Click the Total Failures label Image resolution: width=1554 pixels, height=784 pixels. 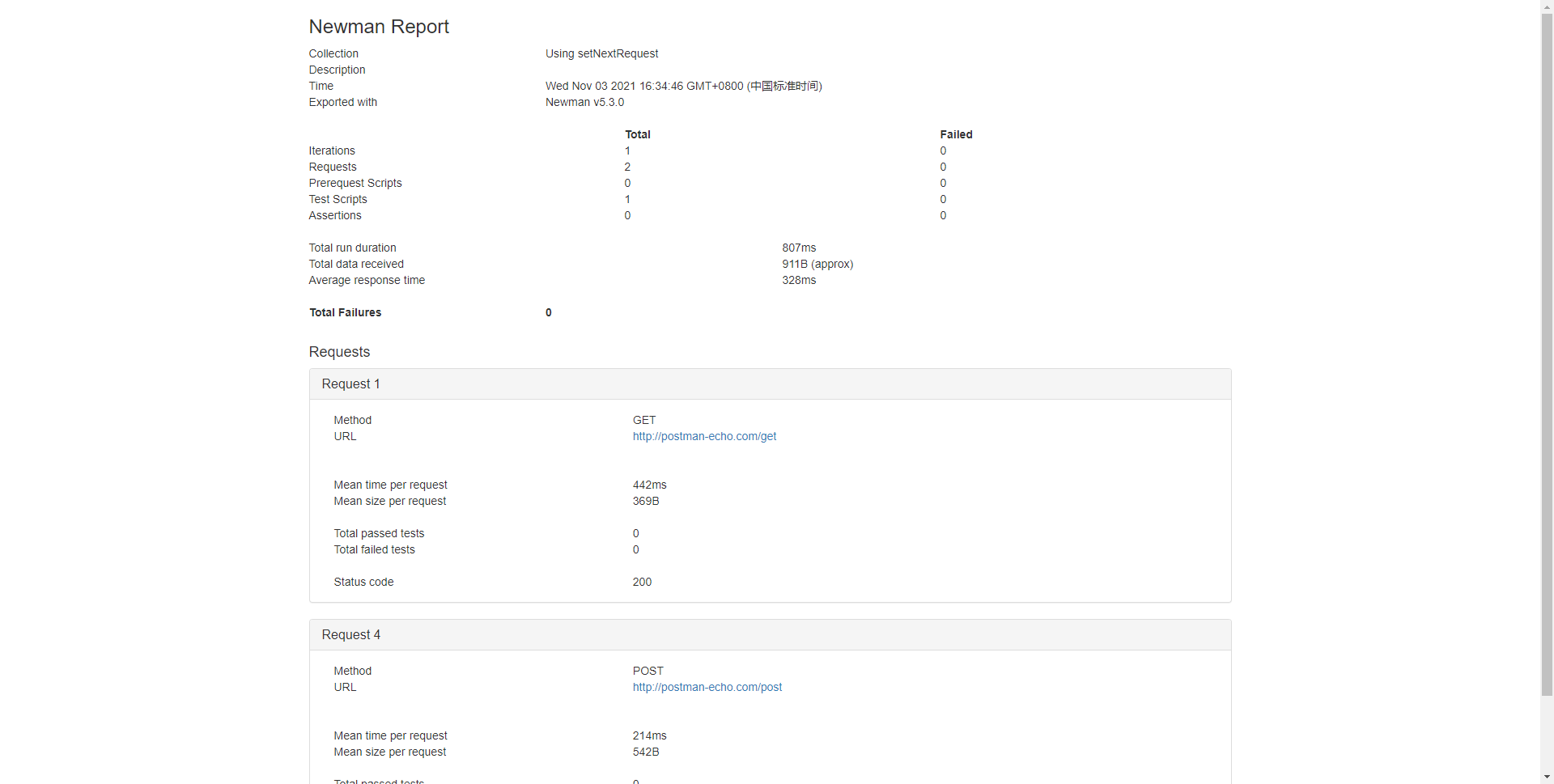click(x=345, y=312)
